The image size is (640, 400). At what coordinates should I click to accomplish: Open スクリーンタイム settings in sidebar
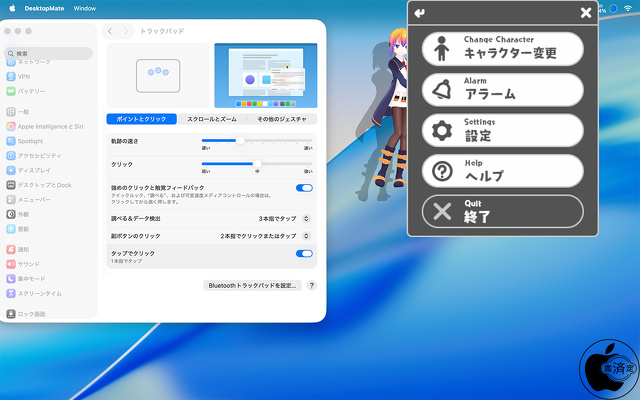(34, 293)
